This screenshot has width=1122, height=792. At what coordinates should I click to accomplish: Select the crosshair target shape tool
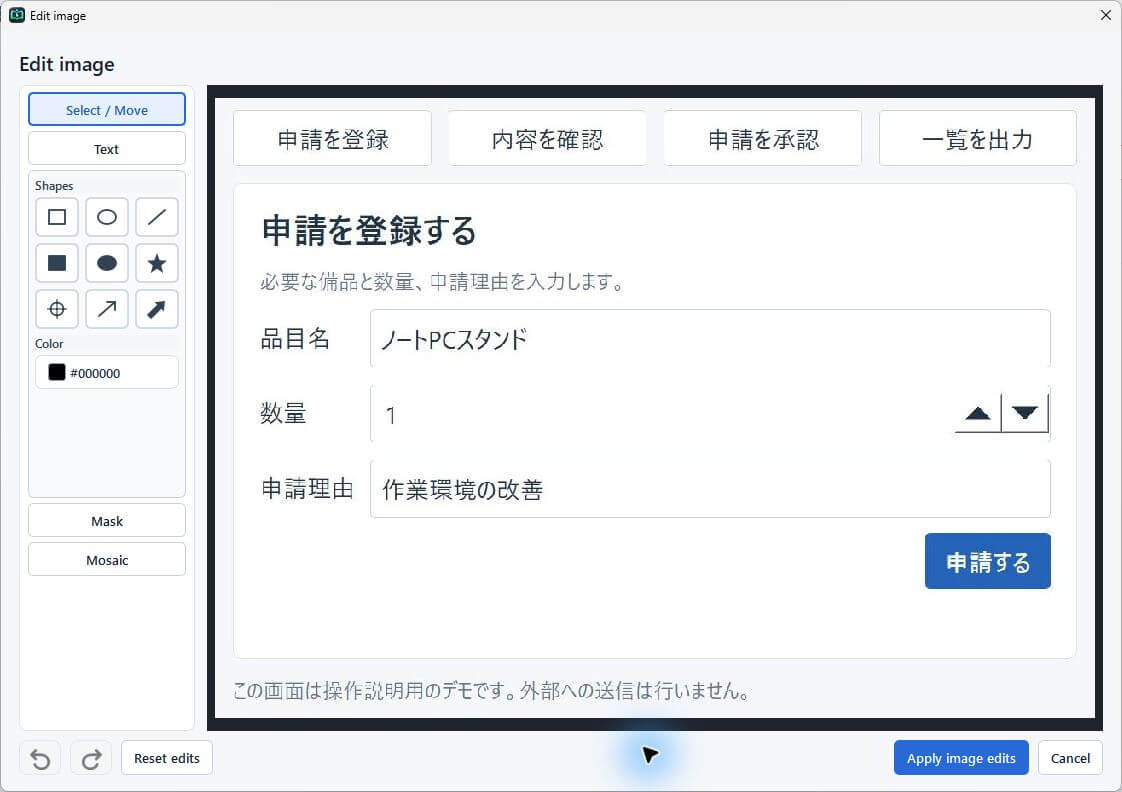pyautogui.click(x=57, y=309)
